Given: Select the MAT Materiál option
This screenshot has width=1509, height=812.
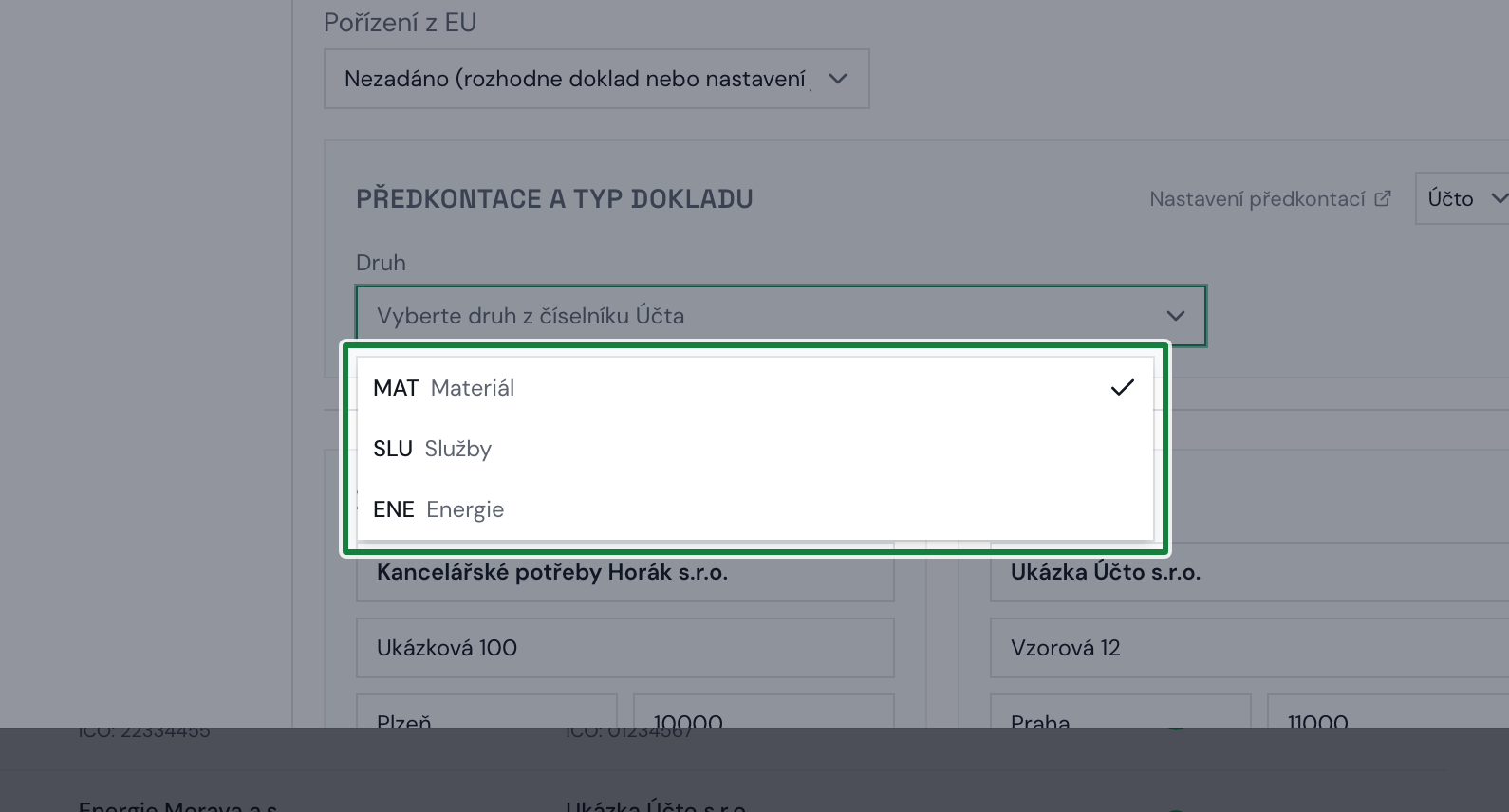Looking at the screenshot, I should 754,388.
